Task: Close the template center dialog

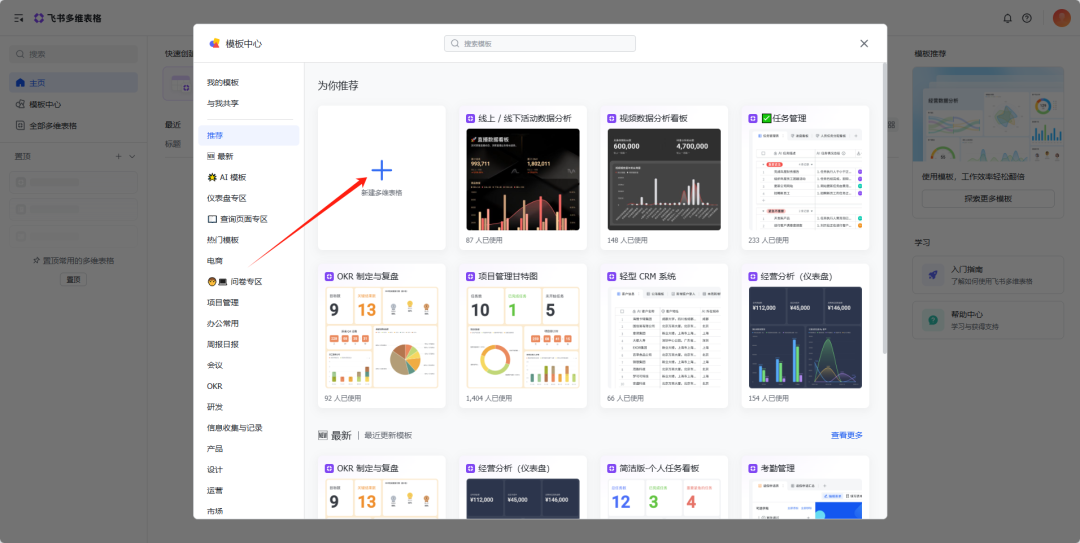Action: click(864, 43)
